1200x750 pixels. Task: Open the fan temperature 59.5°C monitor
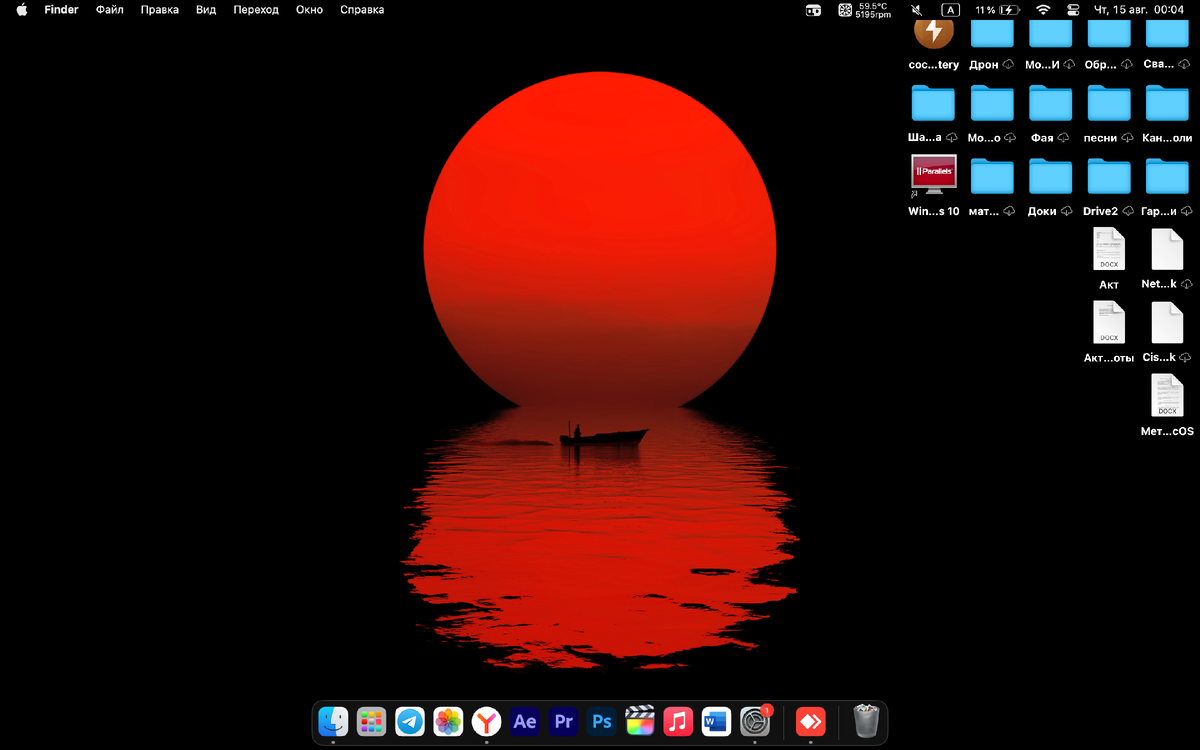click(x=864, y=10)
